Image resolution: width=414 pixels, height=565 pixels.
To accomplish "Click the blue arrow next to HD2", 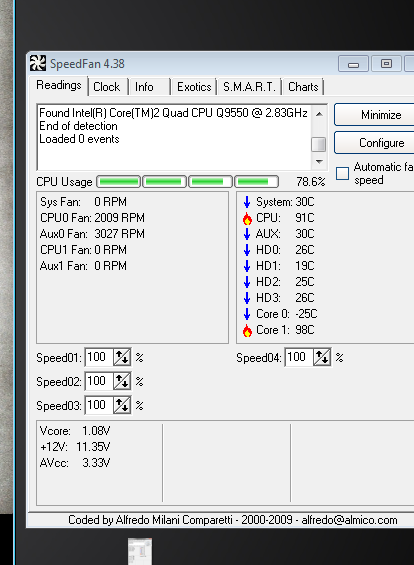I will (x=247, y=282).
